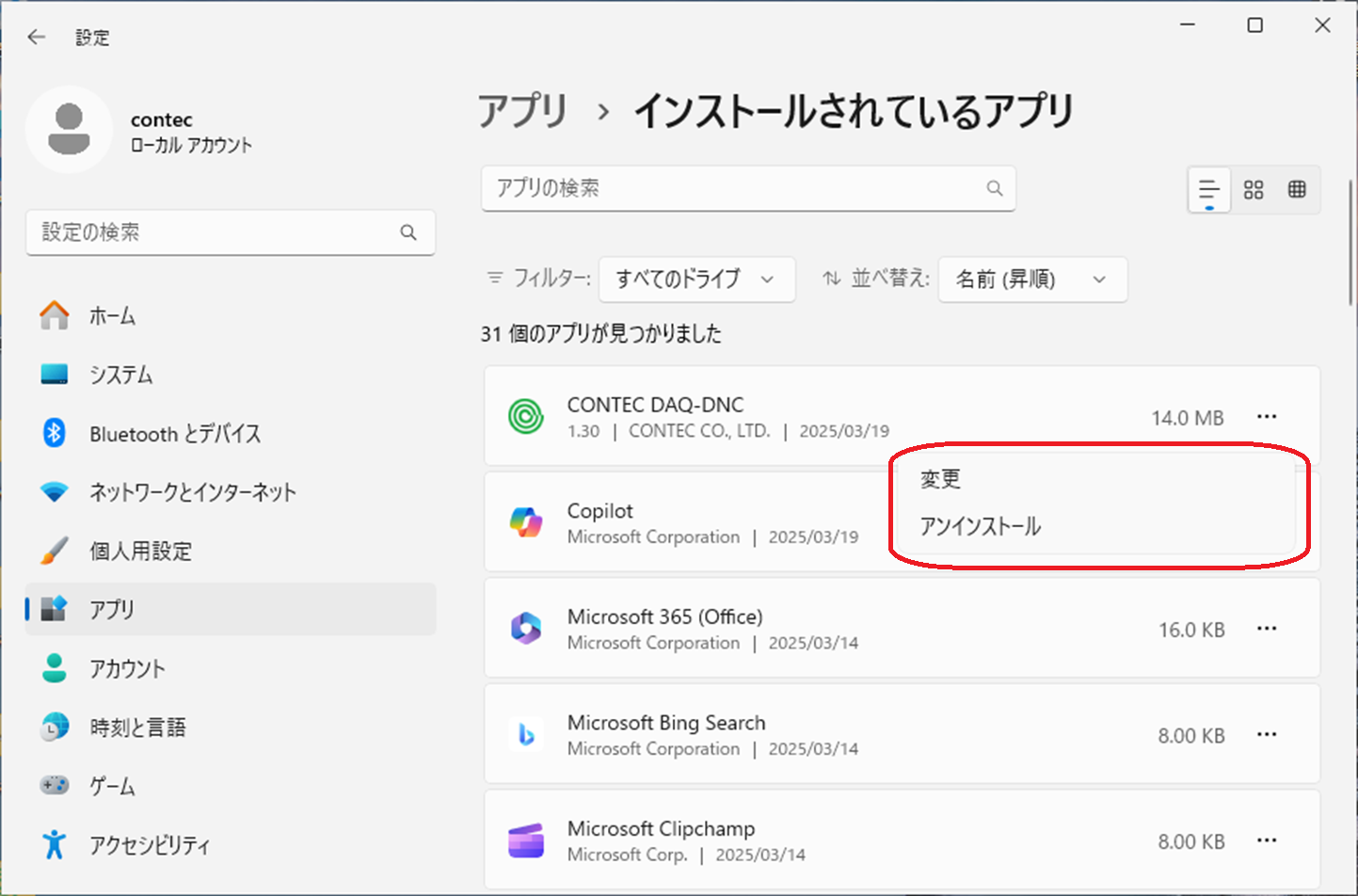
Task: Click the Copilot app name
Action: click(599, 511)
